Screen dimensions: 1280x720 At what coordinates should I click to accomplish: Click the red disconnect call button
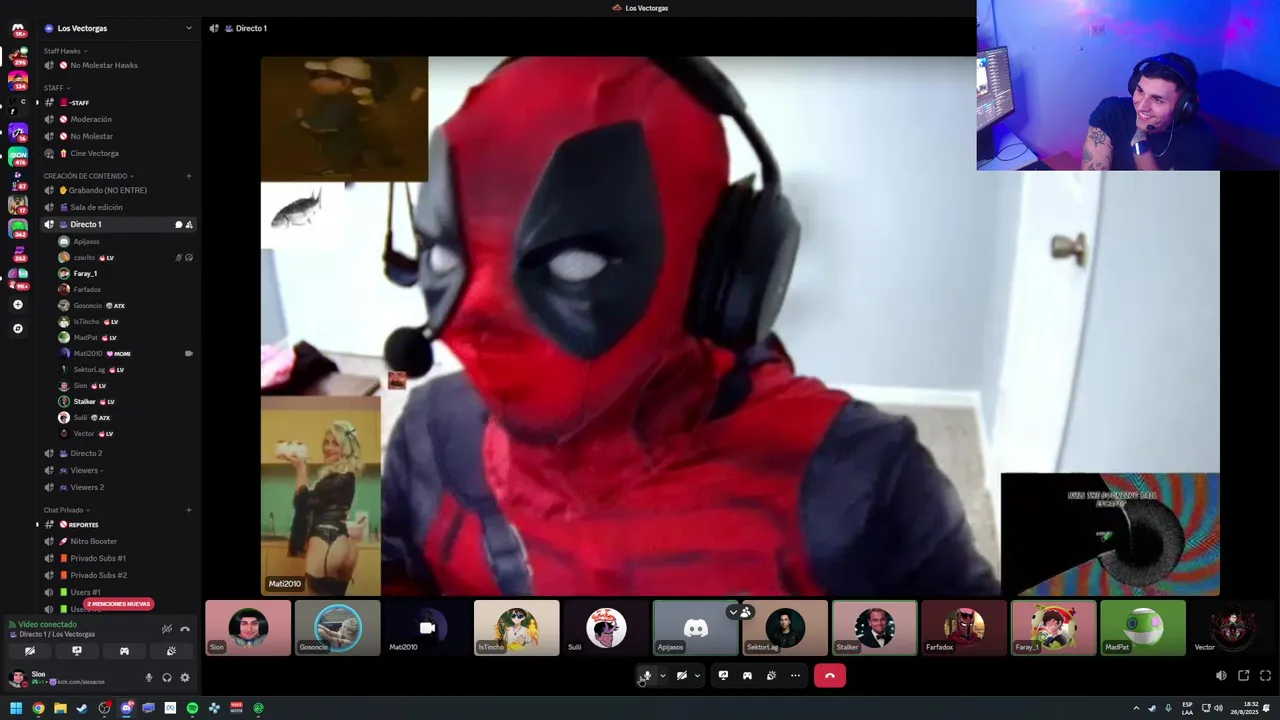click(829, 676)
